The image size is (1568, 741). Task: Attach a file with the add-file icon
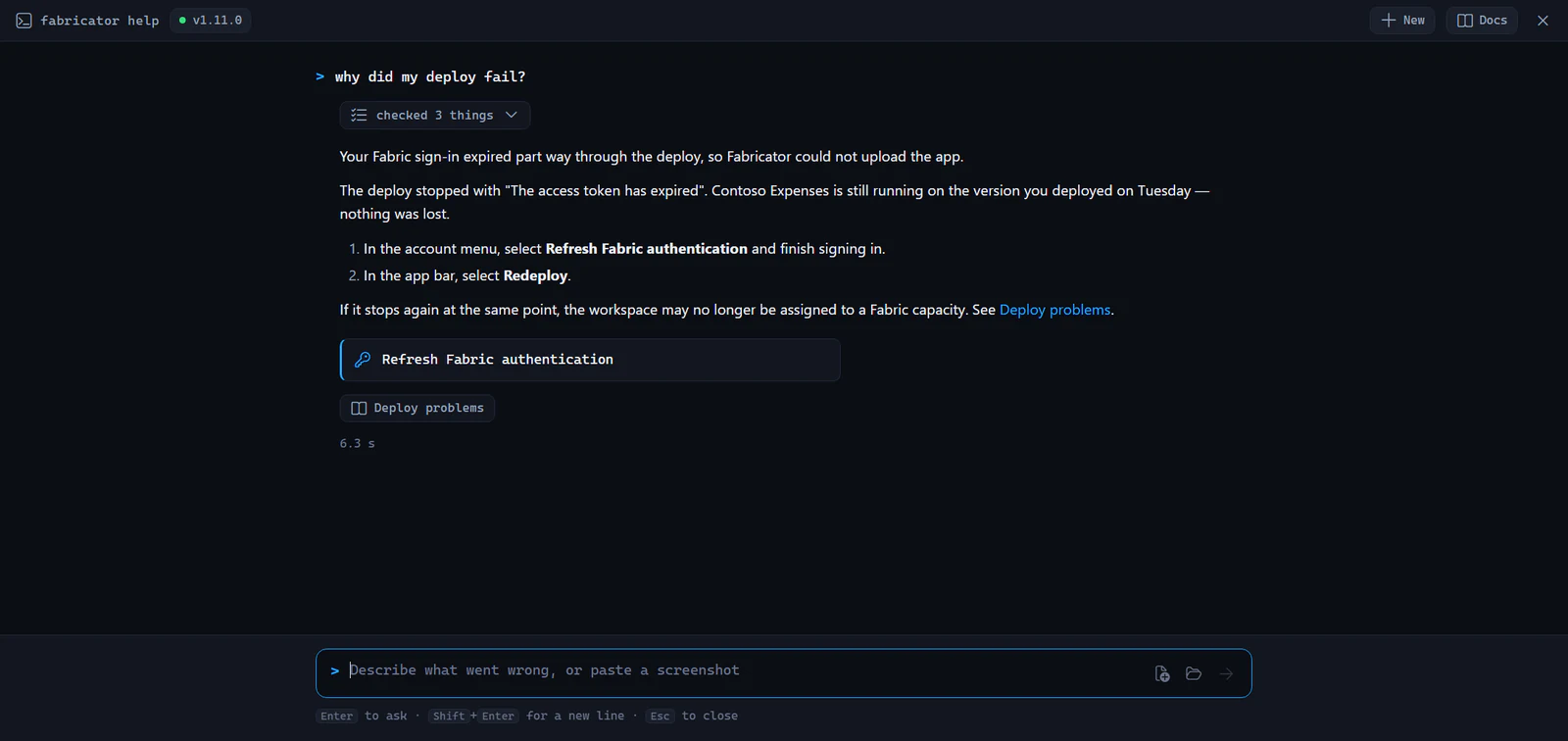click(x=1162, y=673)
